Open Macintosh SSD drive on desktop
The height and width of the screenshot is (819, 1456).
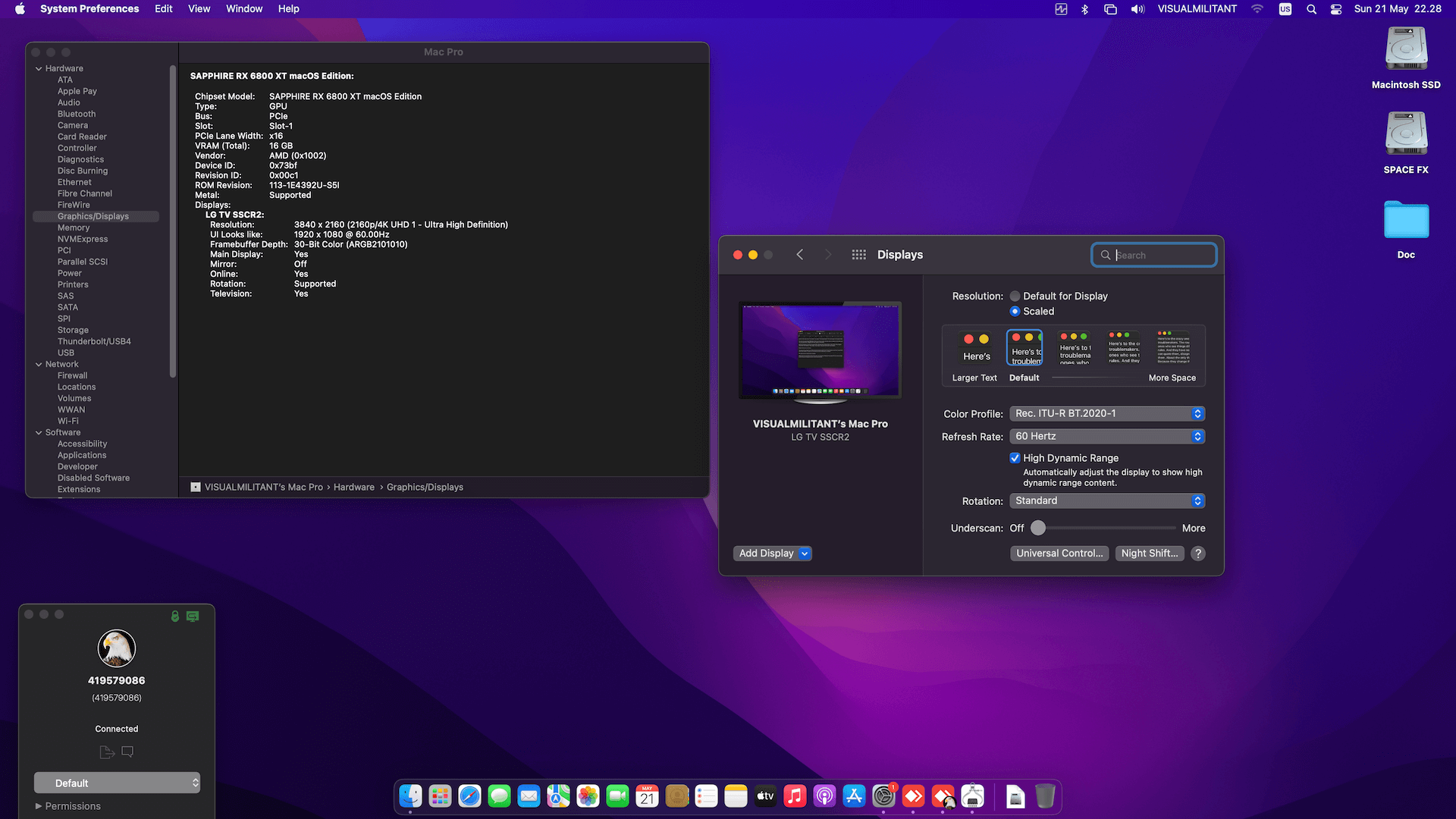click(1406, 59)
